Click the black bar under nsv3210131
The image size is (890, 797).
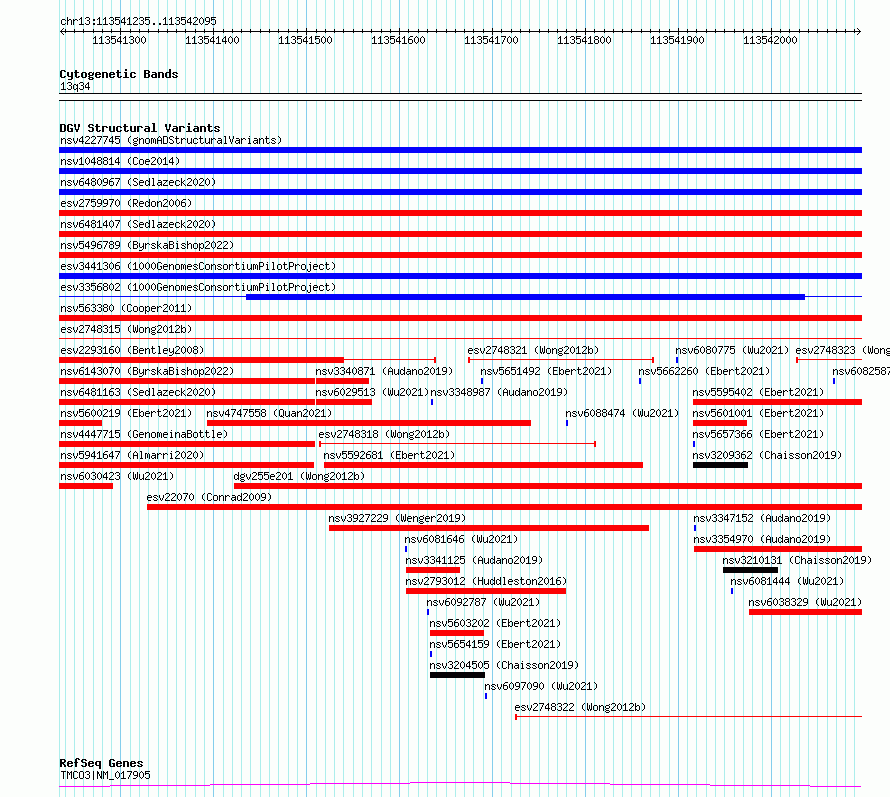(x=750, y=570)
